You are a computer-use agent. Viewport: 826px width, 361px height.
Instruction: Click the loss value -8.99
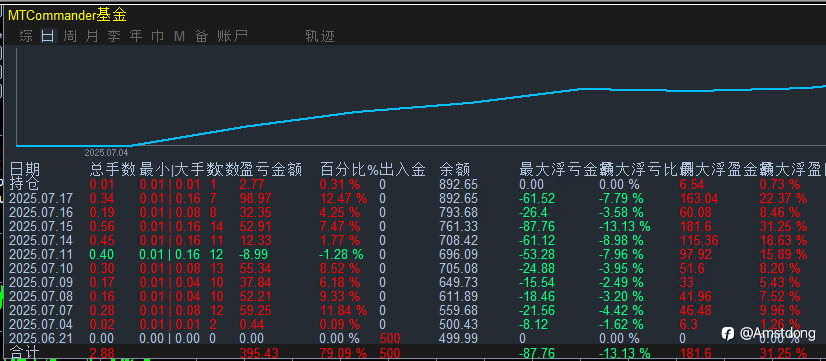pos(255,255)
